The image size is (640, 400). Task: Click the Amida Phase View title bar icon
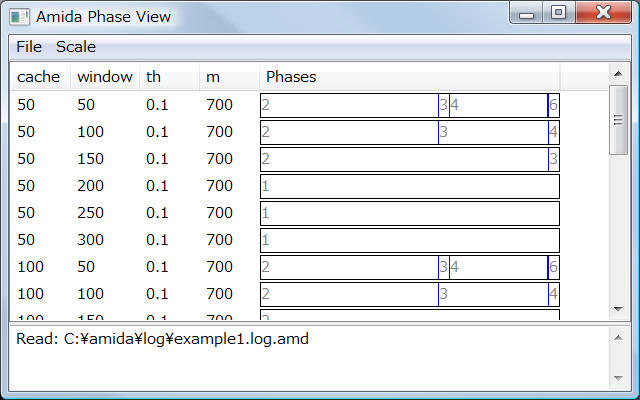pyautogui.click(x=20, y=16)
